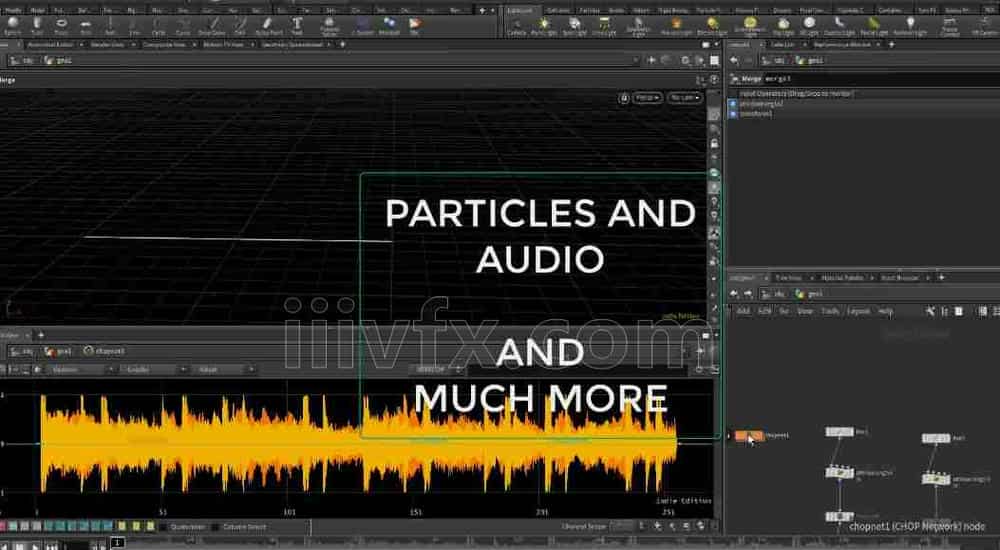Switch to the Geometry Spreadsheet tab
Viewport: 1000px width, 550px height.
[295, 45]
